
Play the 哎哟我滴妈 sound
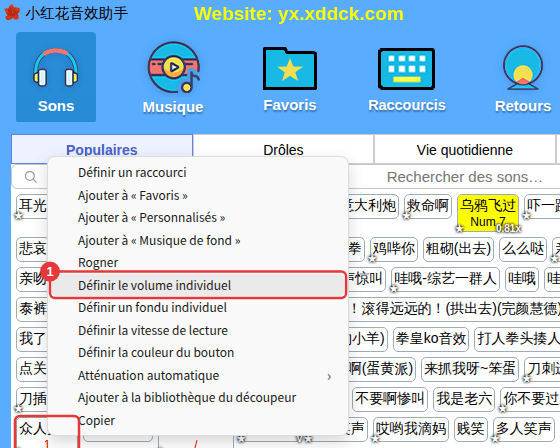(411, 429)
